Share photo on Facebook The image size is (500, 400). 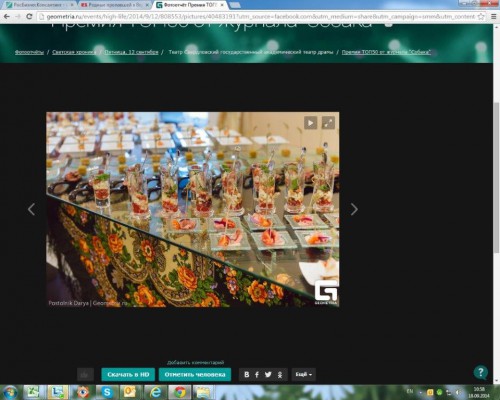coord(257,375)
